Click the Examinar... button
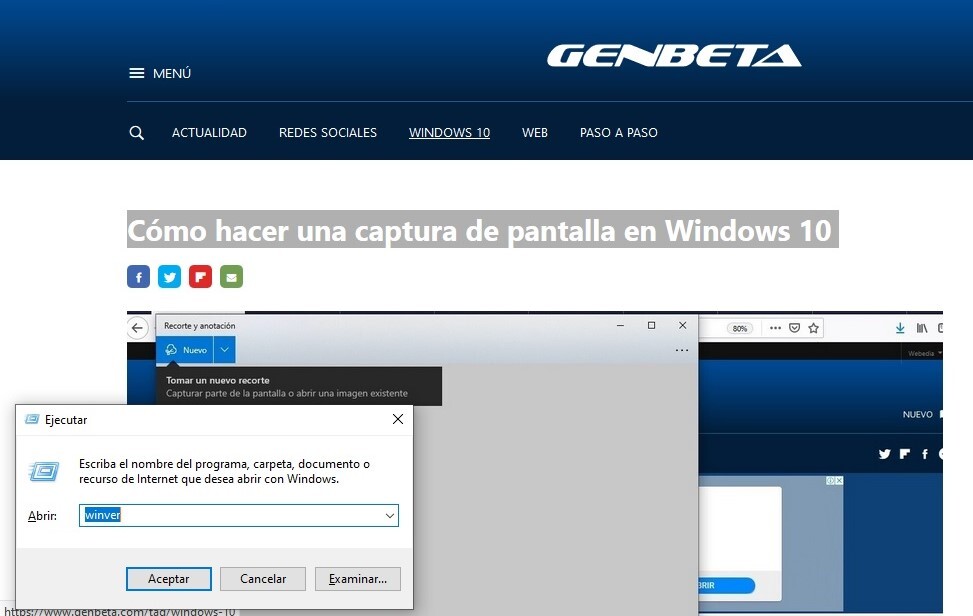Image resolution: width=973 pixels, height=616 pixels. pyautogui.click(x=357, y=579)
